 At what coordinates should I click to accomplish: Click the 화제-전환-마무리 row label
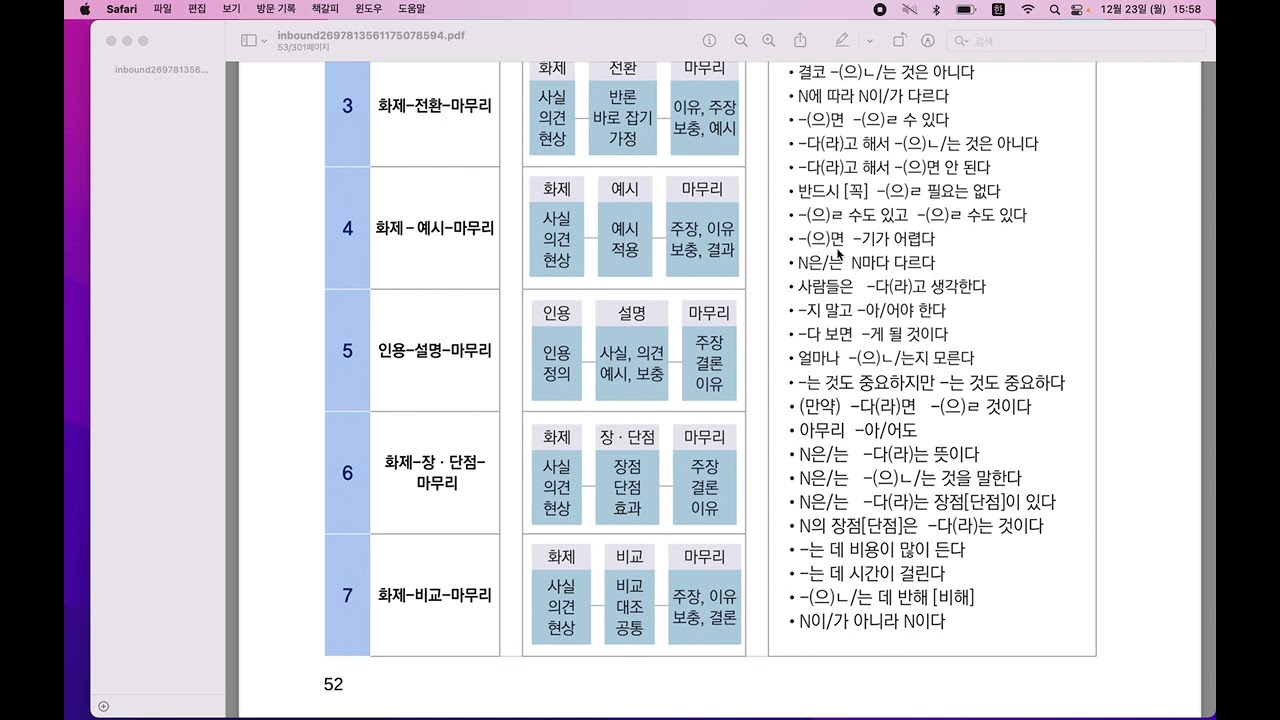[x=435, y=105]
